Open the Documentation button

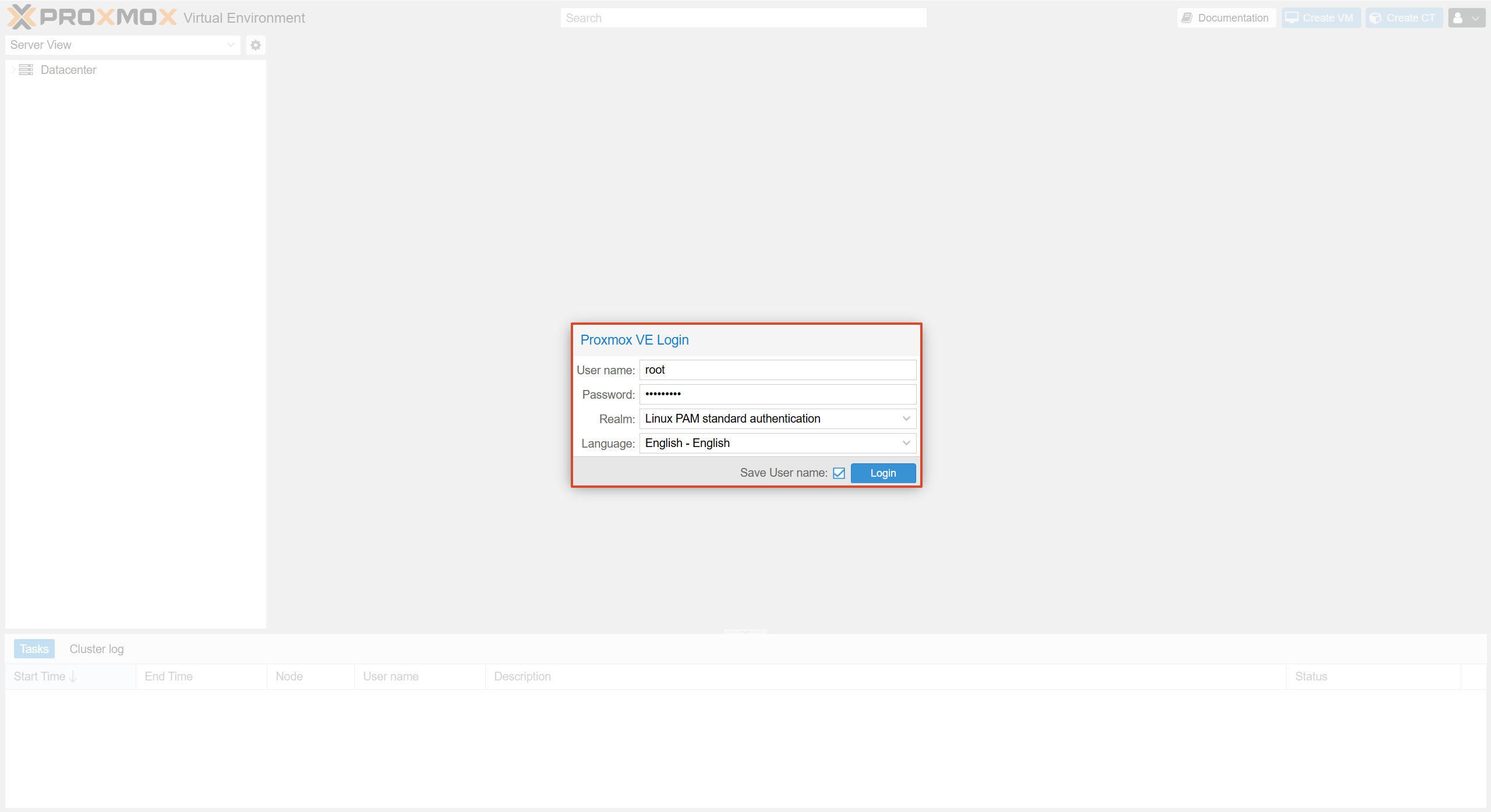[1226, 18]
